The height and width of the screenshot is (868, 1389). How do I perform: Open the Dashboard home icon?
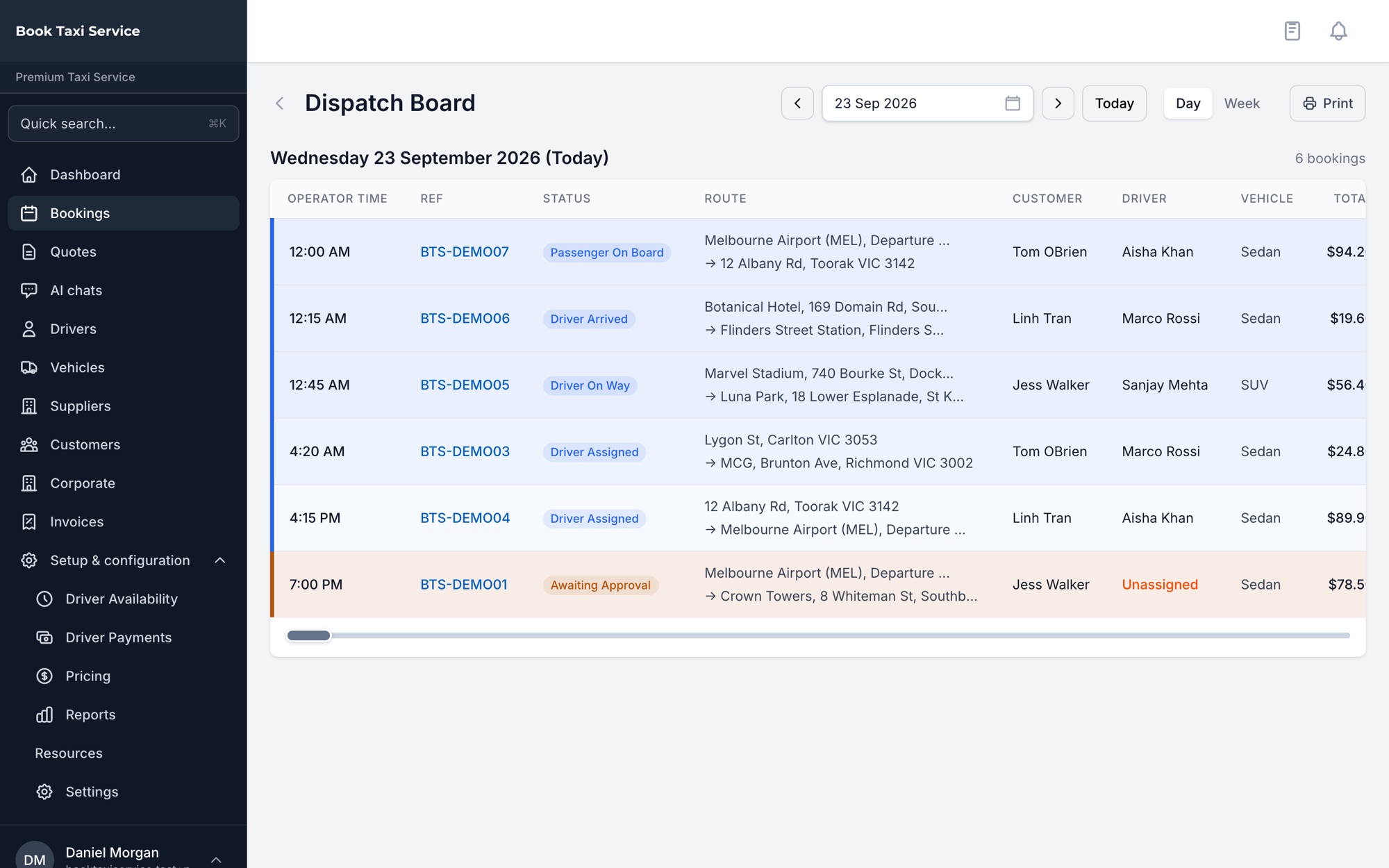point(28,175)
